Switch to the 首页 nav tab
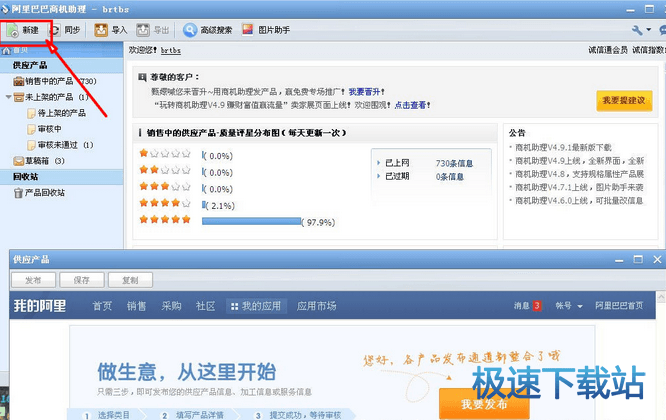This screenshot has height=420, width=666. [102, 306]
